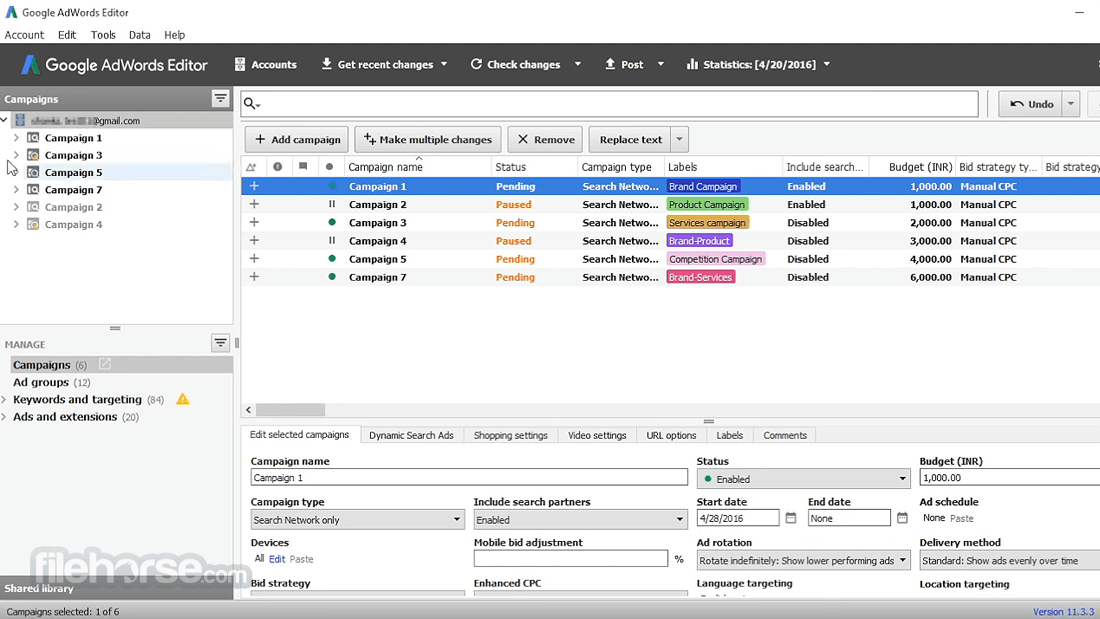Open the Replace text dropdown arrow
The width and height of the screenshot is (1100, 619).
[x=679, y=140]
